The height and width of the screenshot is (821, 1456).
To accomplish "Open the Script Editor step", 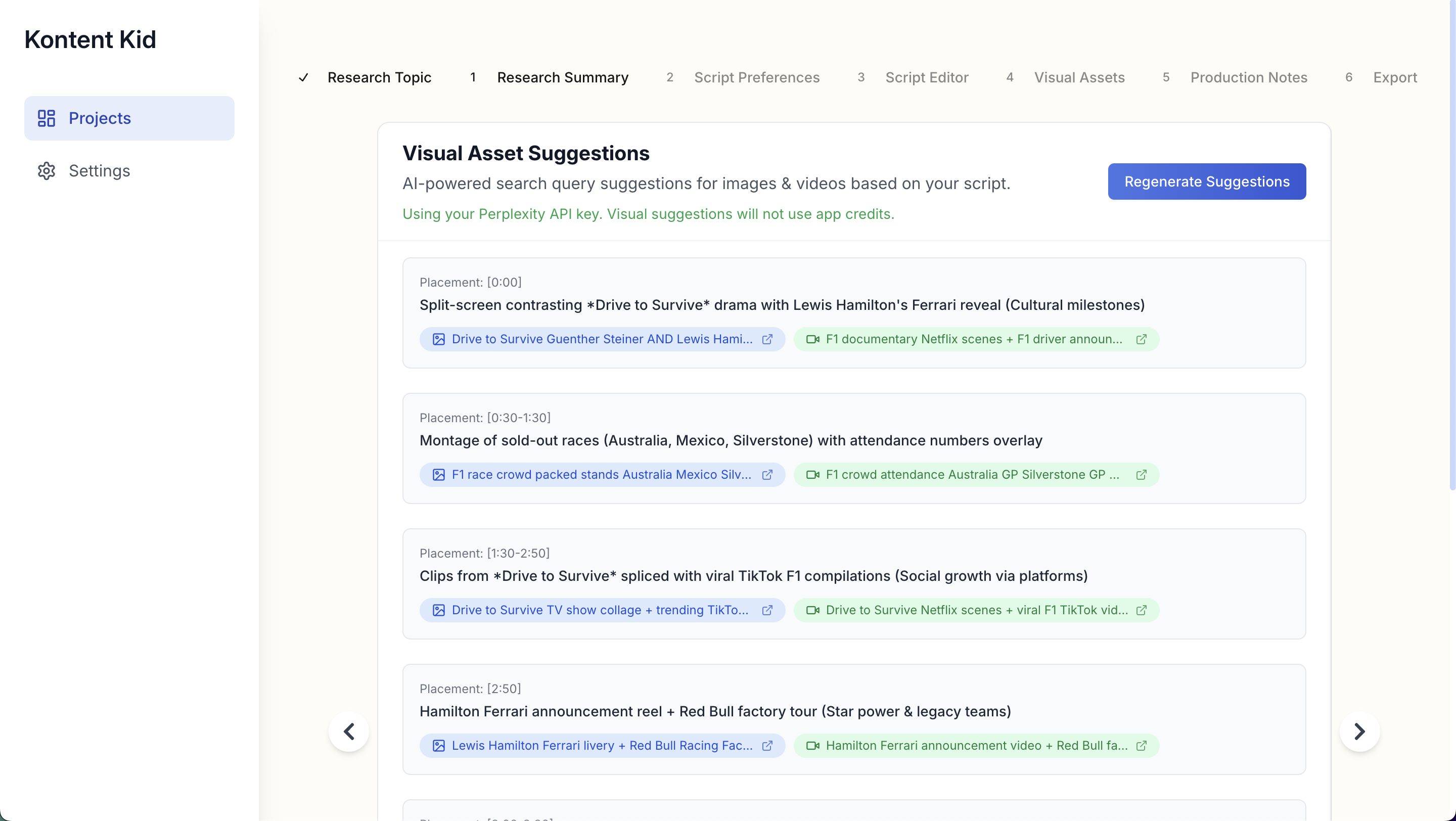I will point(926,77).
